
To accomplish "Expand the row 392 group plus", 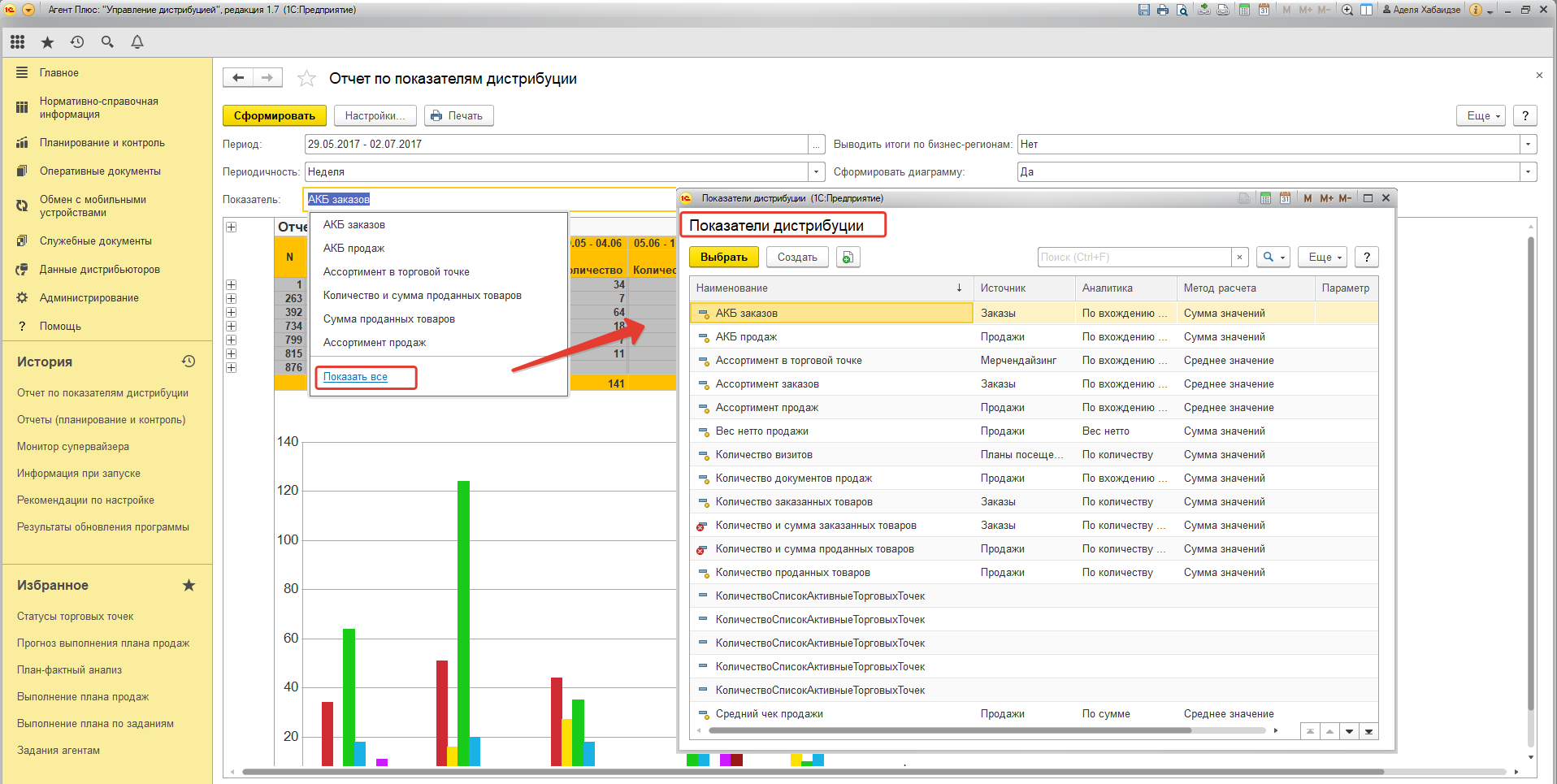I will pos(232,312).
